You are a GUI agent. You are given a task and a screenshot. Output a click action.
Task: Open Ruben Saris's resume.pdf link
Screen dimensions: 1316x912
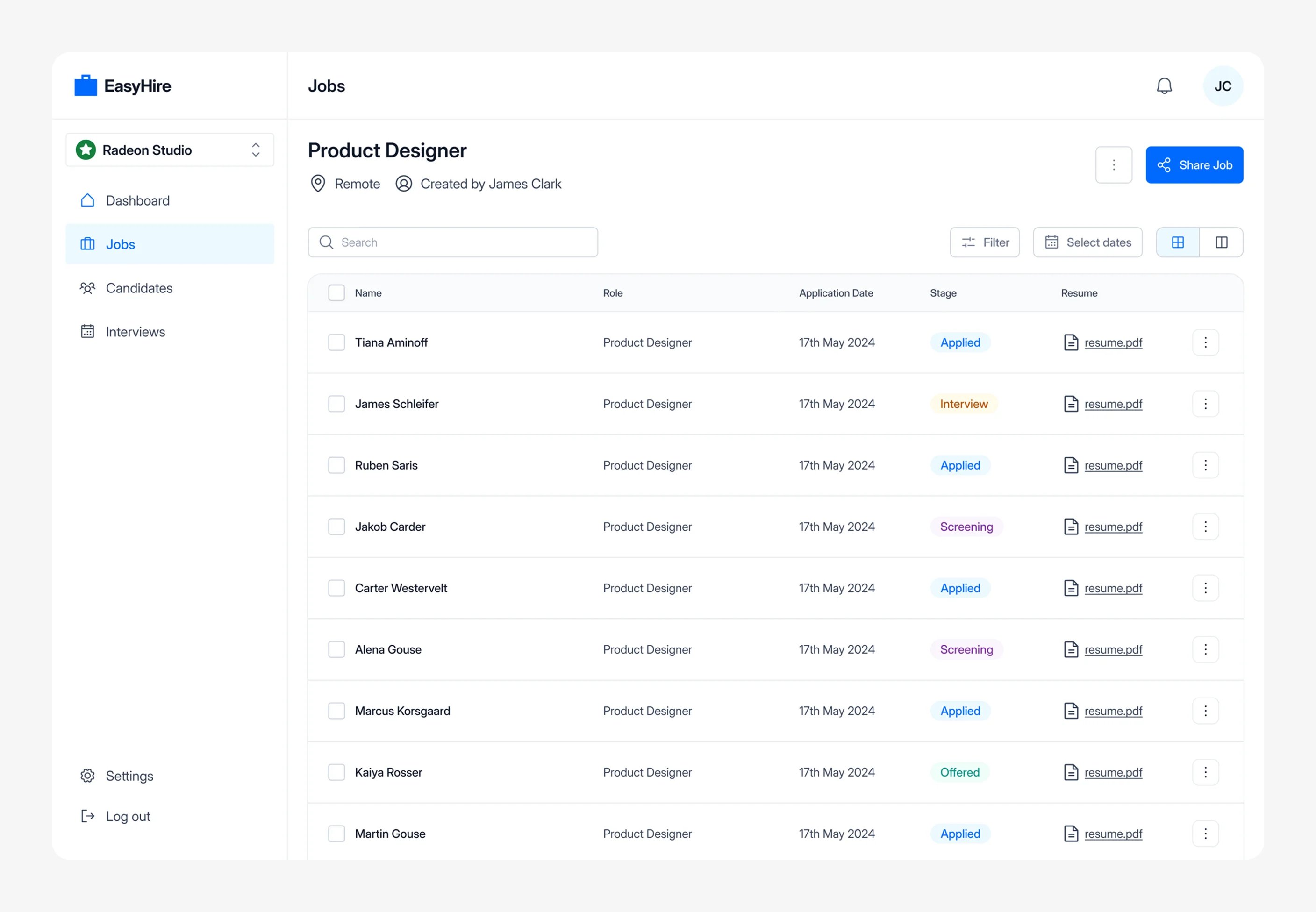click(1113, 465)
